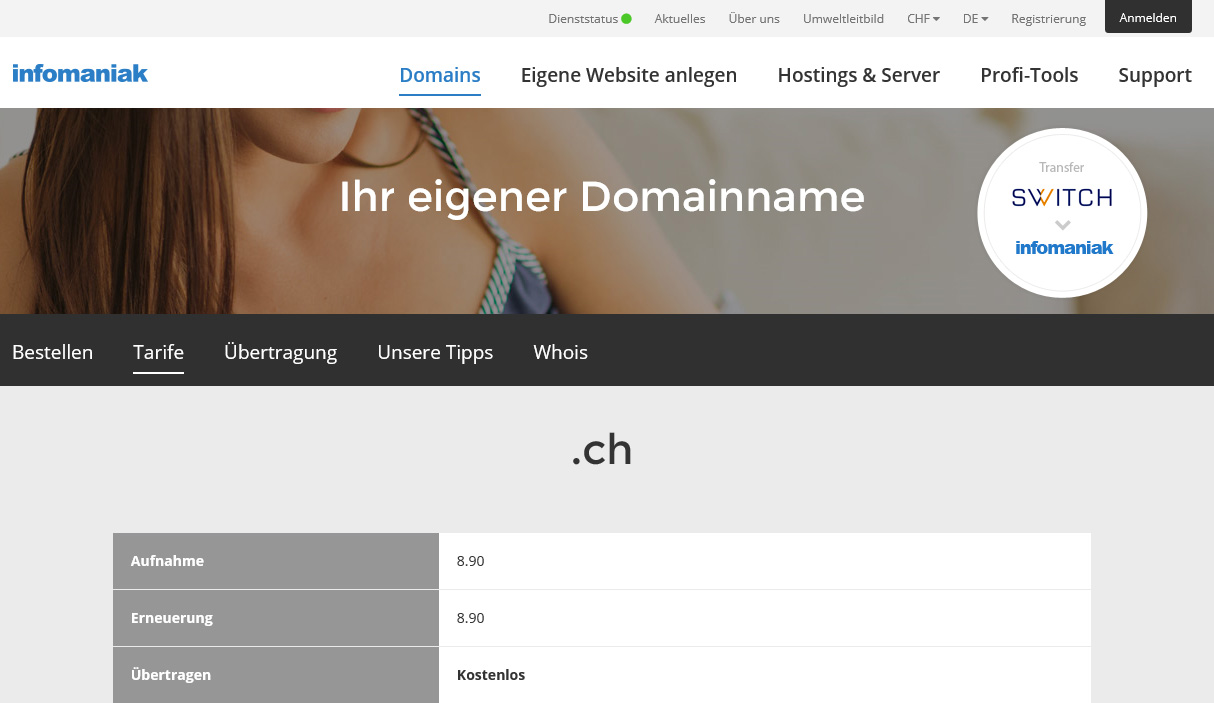Select the Erneuerung price 8.90

tap(470, 618)
